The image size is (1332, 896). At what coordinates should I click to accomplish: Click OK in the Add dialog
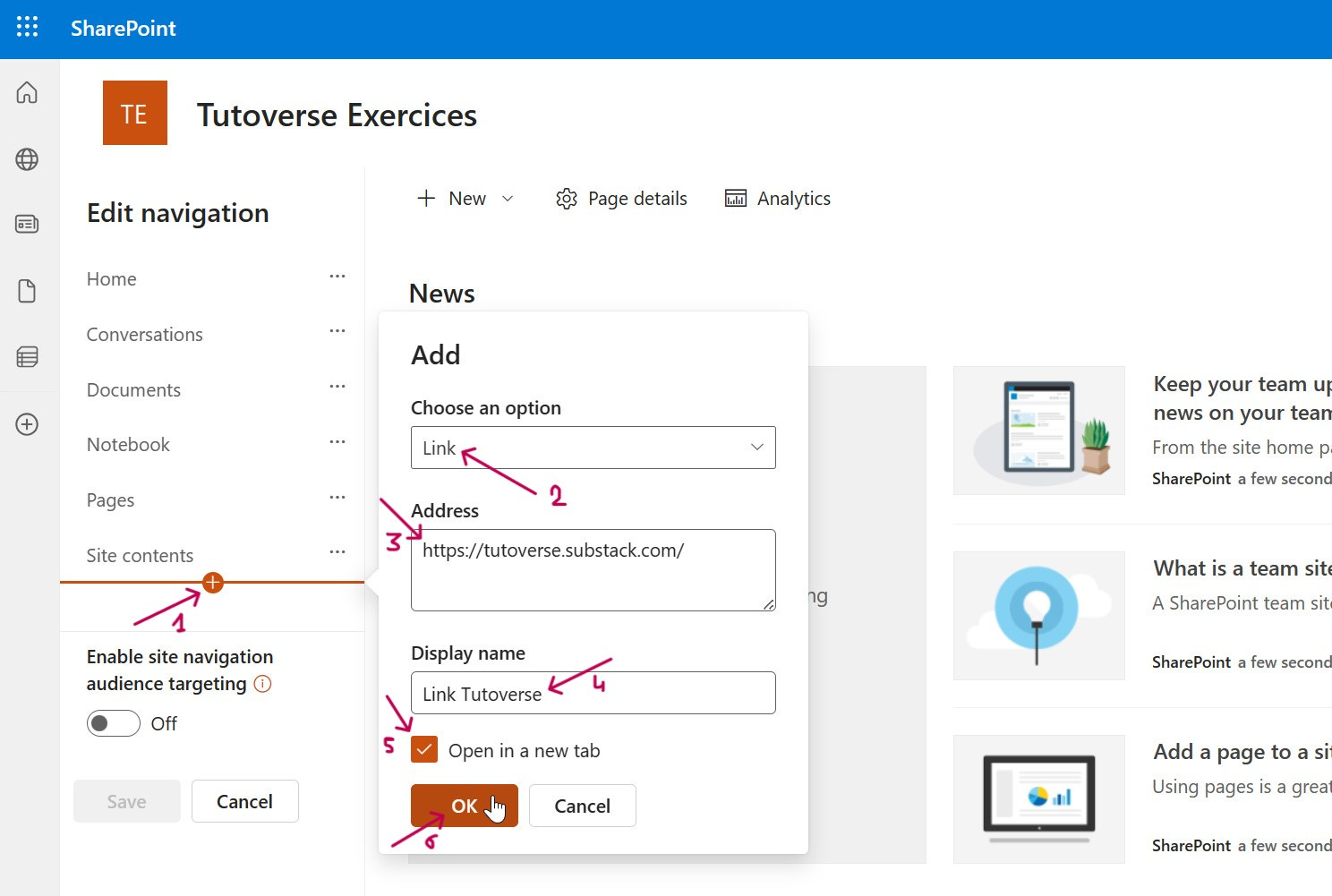coord(465,806)
